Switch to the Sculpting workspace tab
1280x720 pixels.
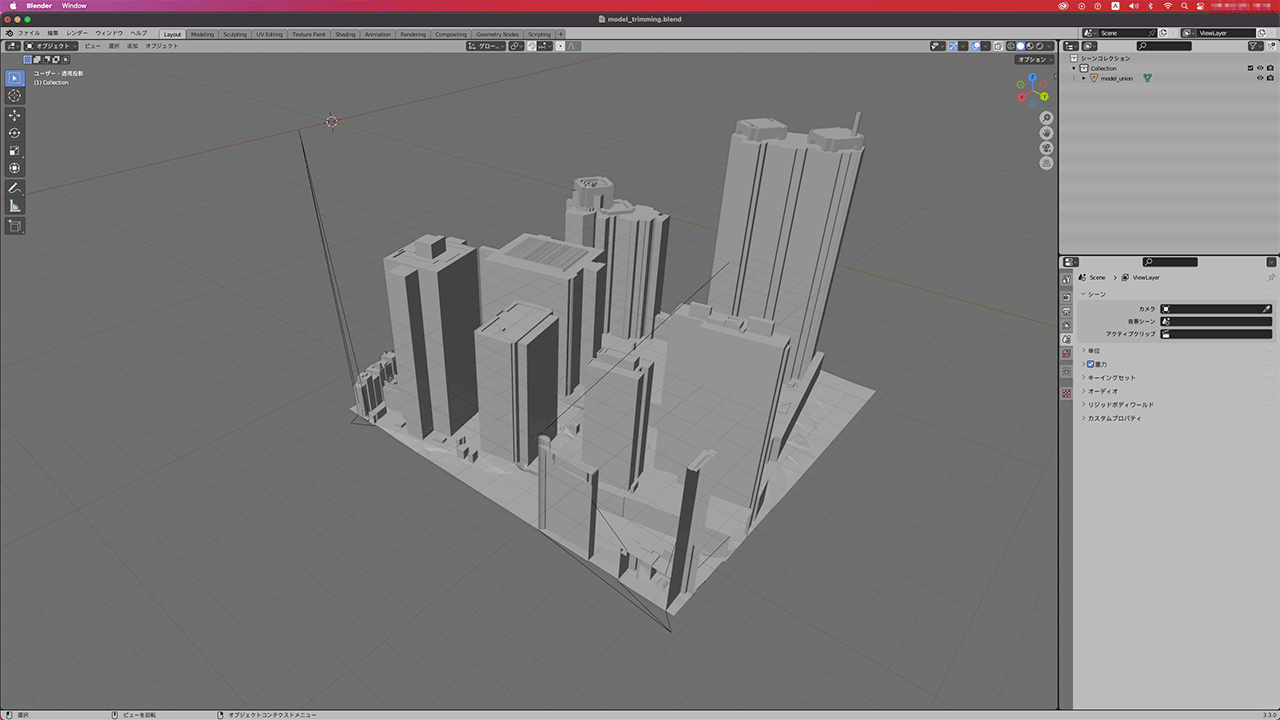click(x=235, y=34)
